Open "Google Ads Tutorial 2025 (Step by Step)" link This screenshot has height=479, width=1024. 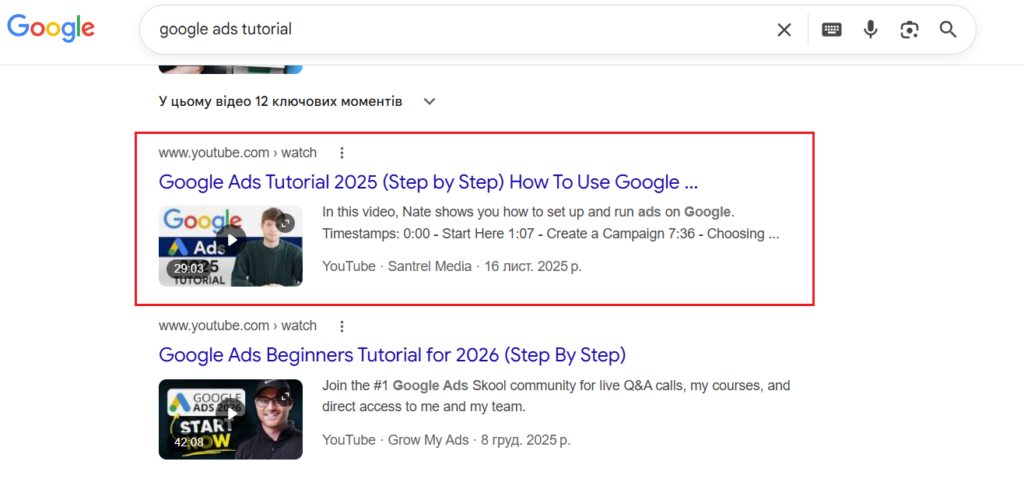(428, 182)
